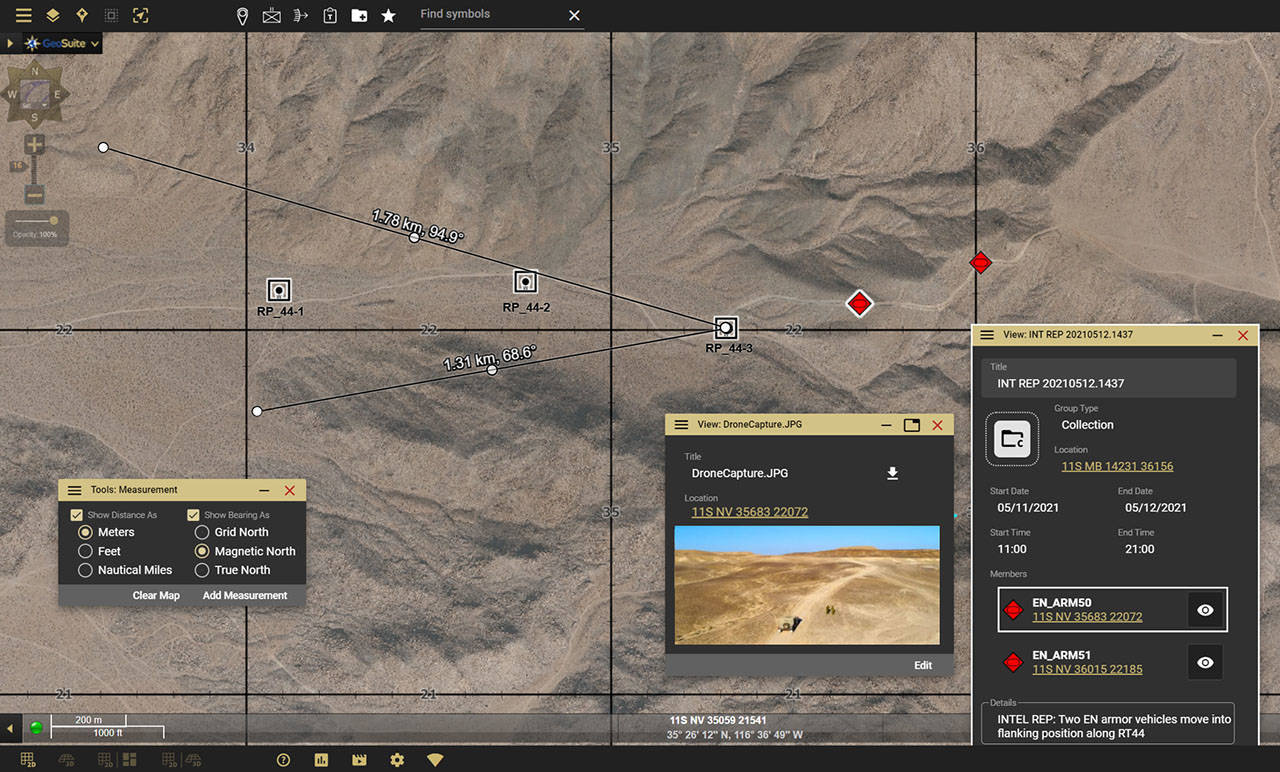Hide EN_ARM50 with its eye toggle

point(1205,610)
